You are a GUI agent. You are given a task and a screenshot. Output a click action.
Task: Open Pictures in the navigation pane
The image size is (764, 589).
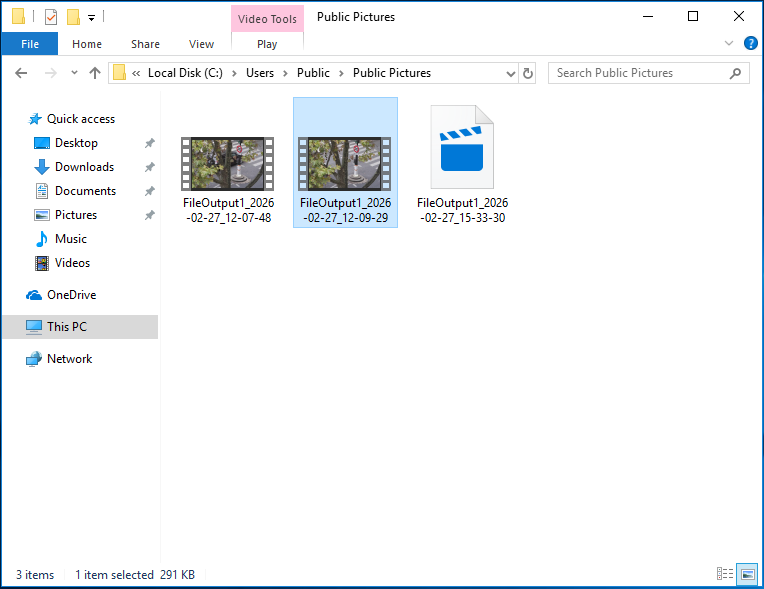(76, 215)
